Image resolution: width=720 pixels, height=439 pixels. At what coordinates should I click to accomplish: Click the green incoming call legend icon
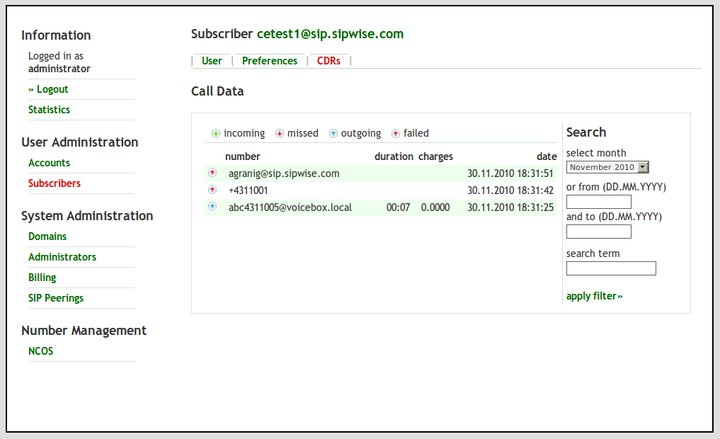pyautogui.click(x=216, y=133)
